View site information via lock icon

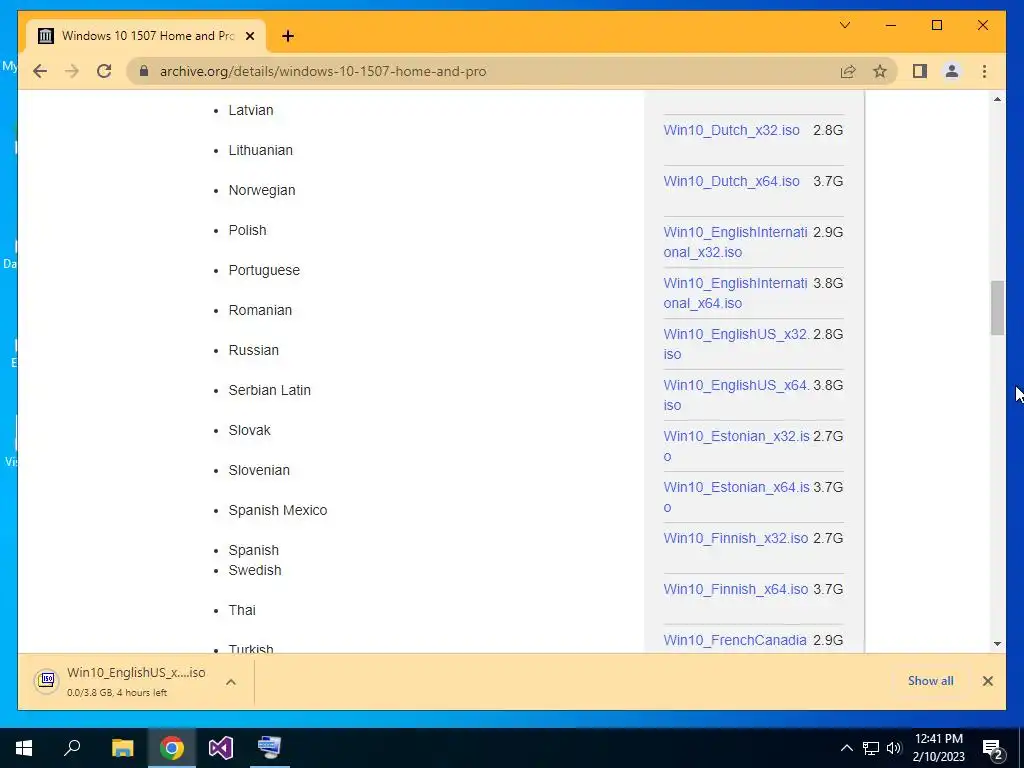[144, 71]
